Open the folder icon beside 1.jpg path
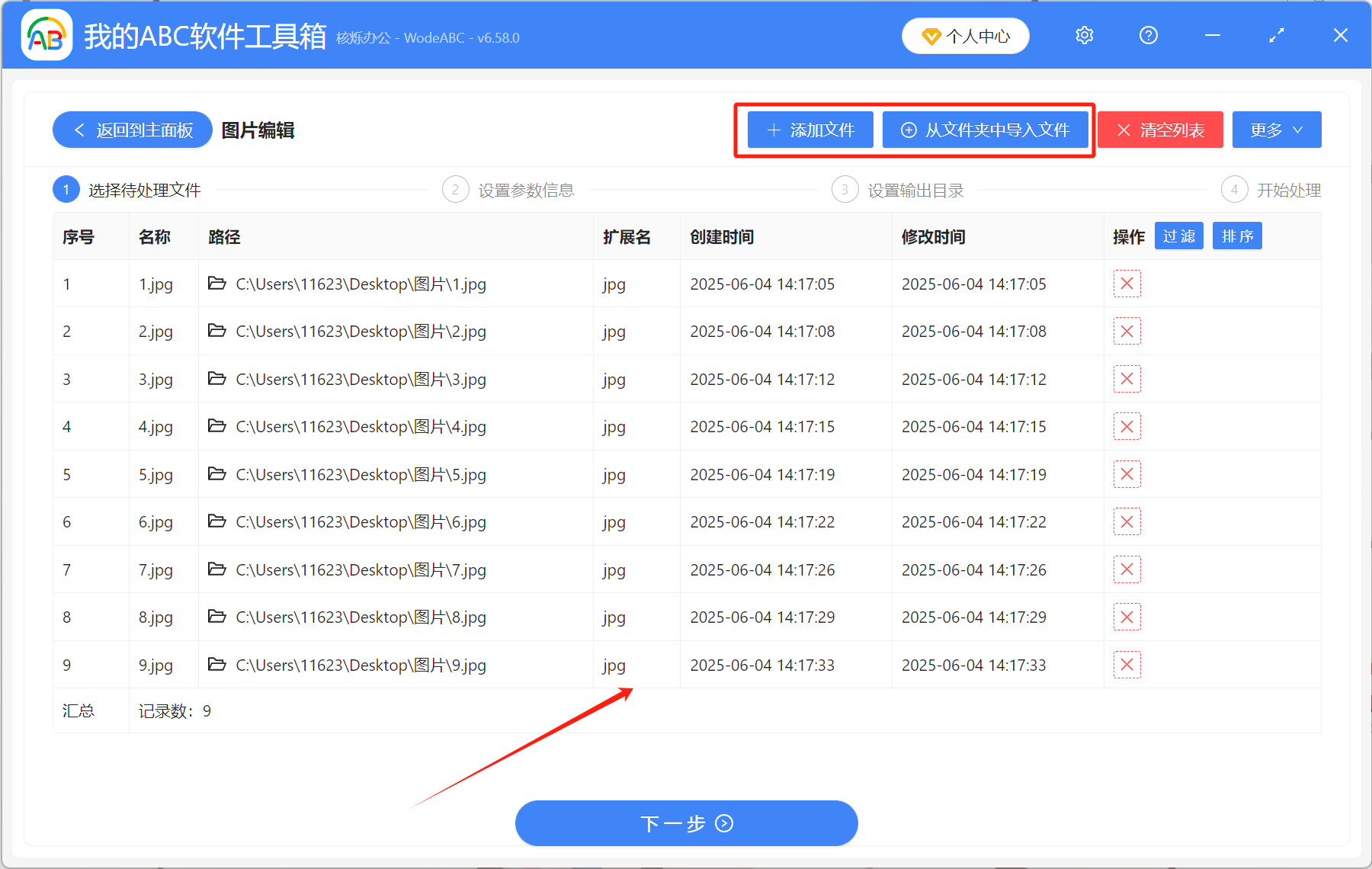The width and height of the screenshot is (1372, 869). (217, 284)
